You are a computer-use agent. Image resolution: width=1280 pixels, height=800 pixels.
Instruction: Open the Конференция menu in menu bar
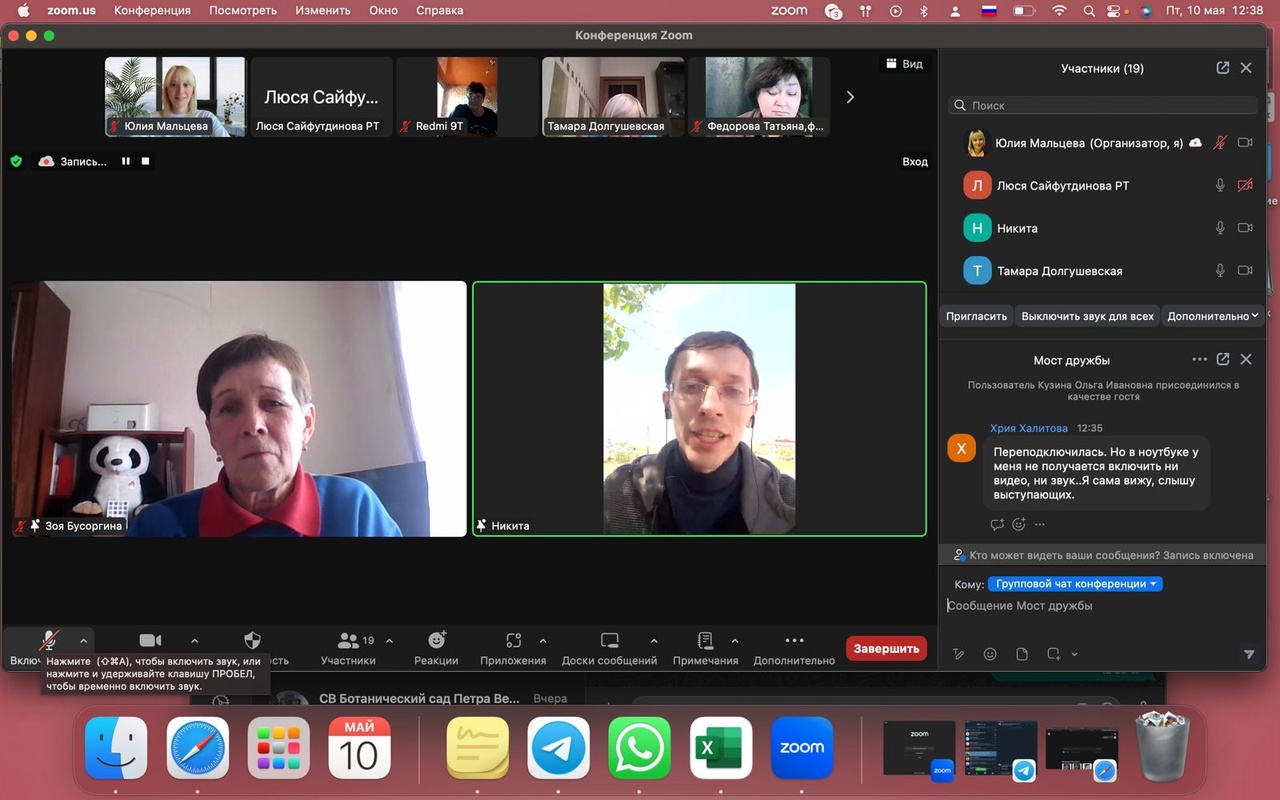[x=152, y=10]
